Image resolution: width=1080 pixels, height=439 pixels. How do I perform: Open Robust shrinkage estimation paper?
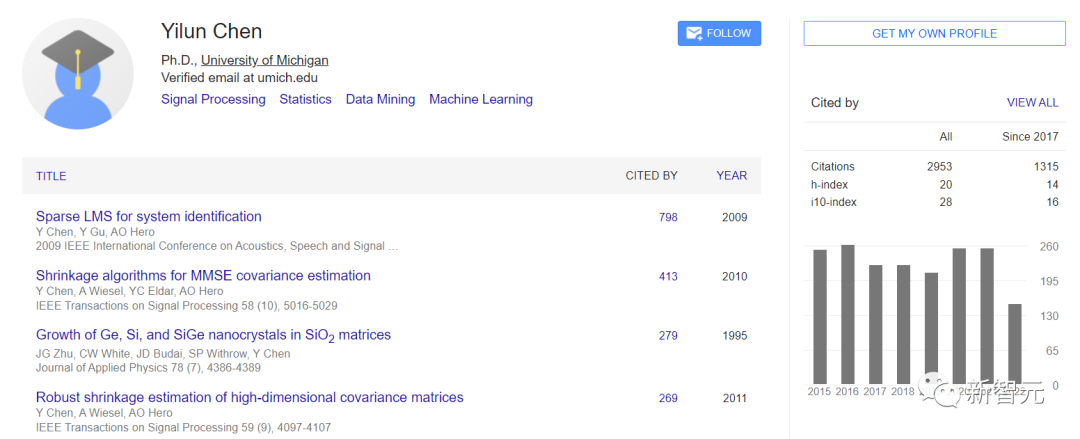pyautogui.click(x=250, y=397)
